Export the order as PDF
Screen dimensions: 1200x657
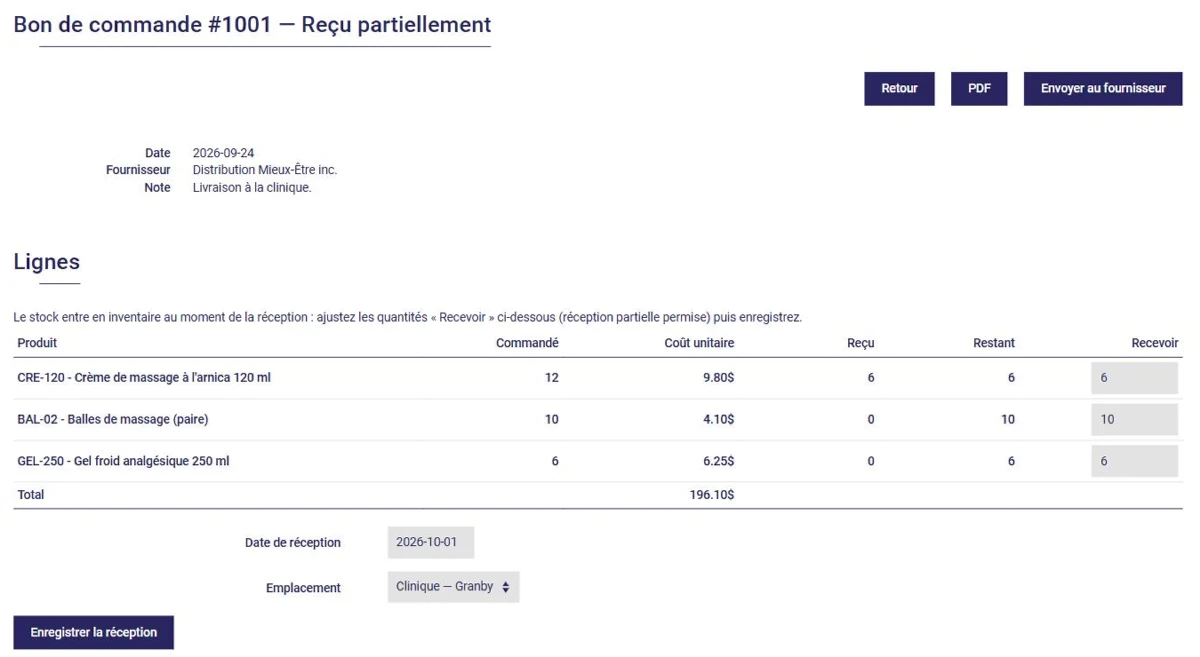[x=979, y=88]
